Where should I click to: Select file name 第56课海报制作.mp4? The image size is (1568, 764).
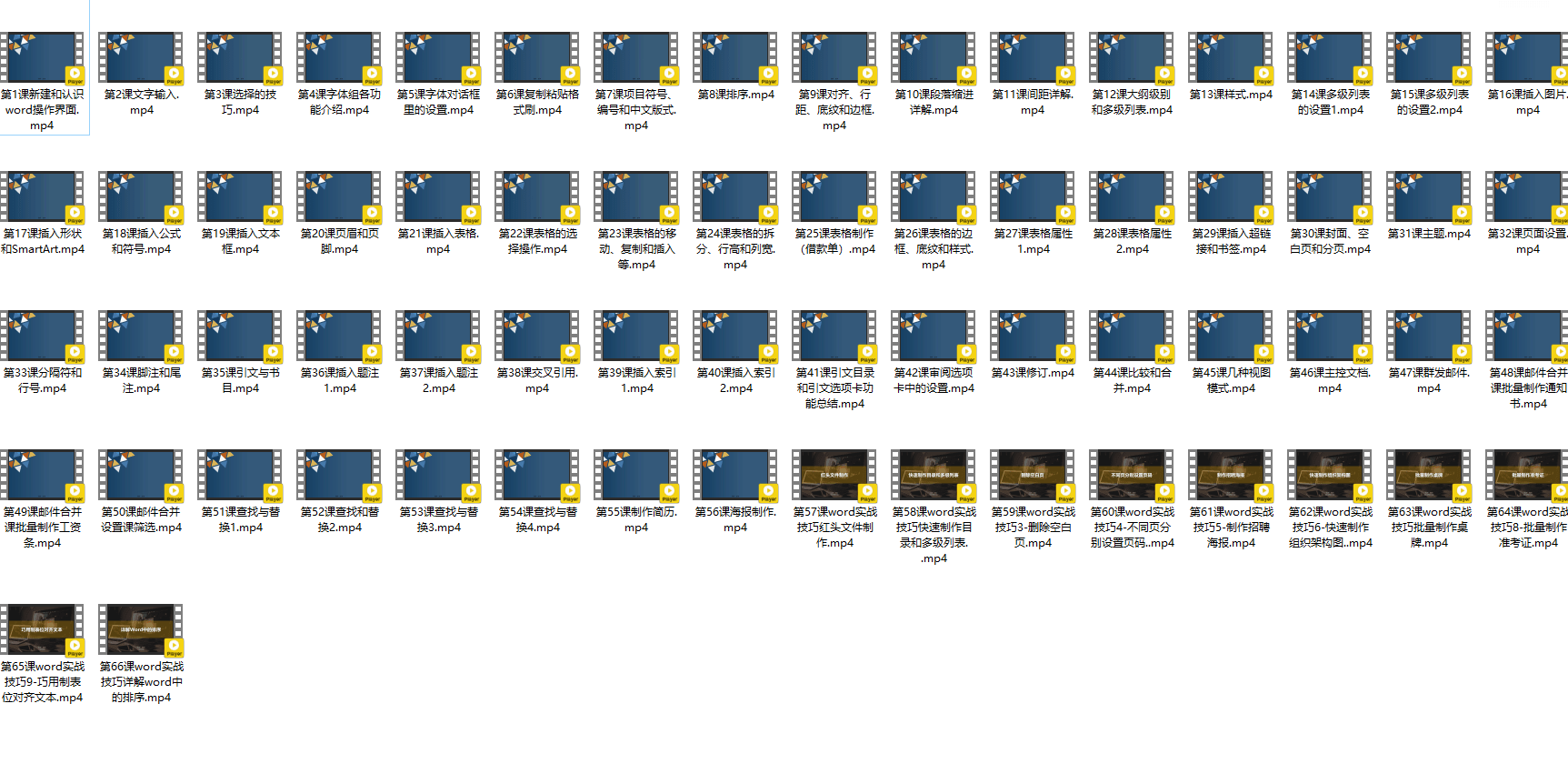[x=735, y=519]
